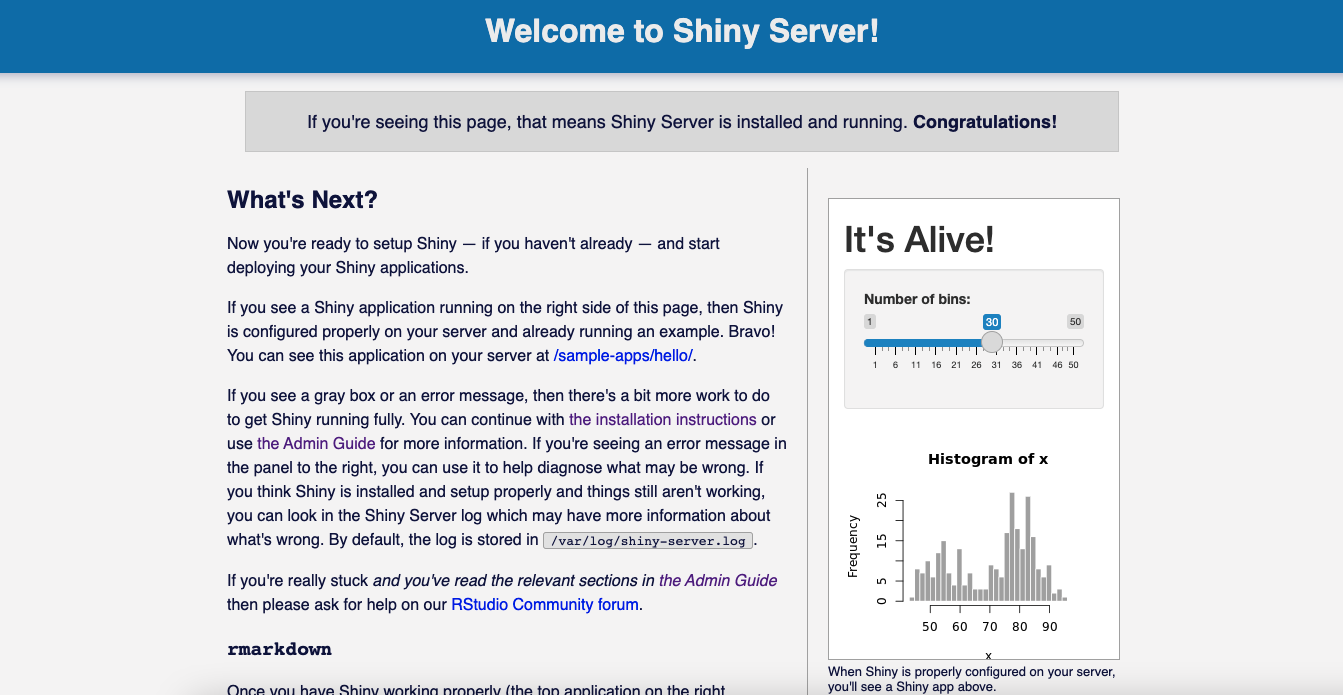This screenshot has height=695, width=1343.
Task: Click the slider tick label 41
Action: point(1037,365)
